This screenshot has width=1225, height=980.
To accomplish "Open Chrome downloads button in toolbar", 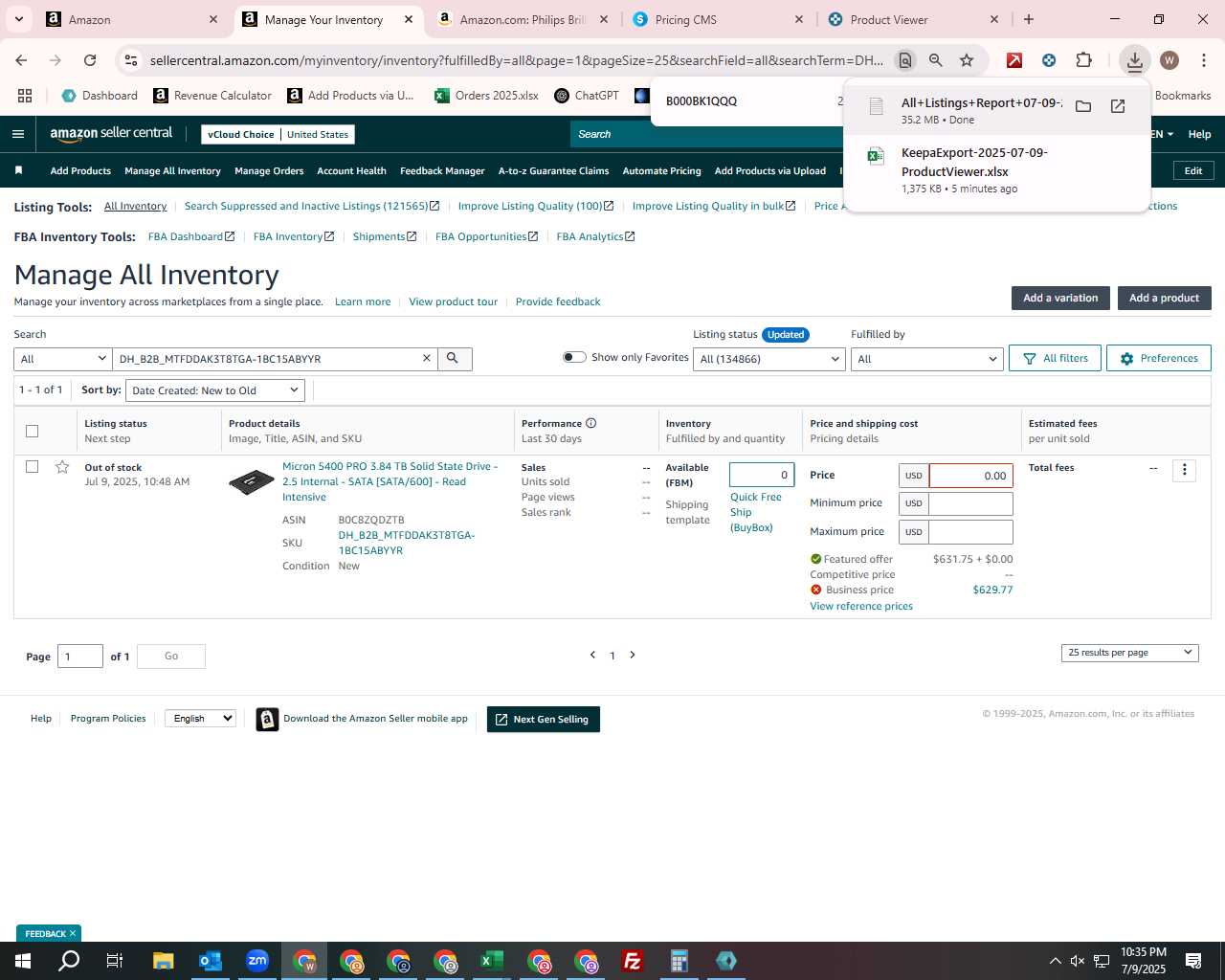I will pyautogui.click(x=1134, y=60).
